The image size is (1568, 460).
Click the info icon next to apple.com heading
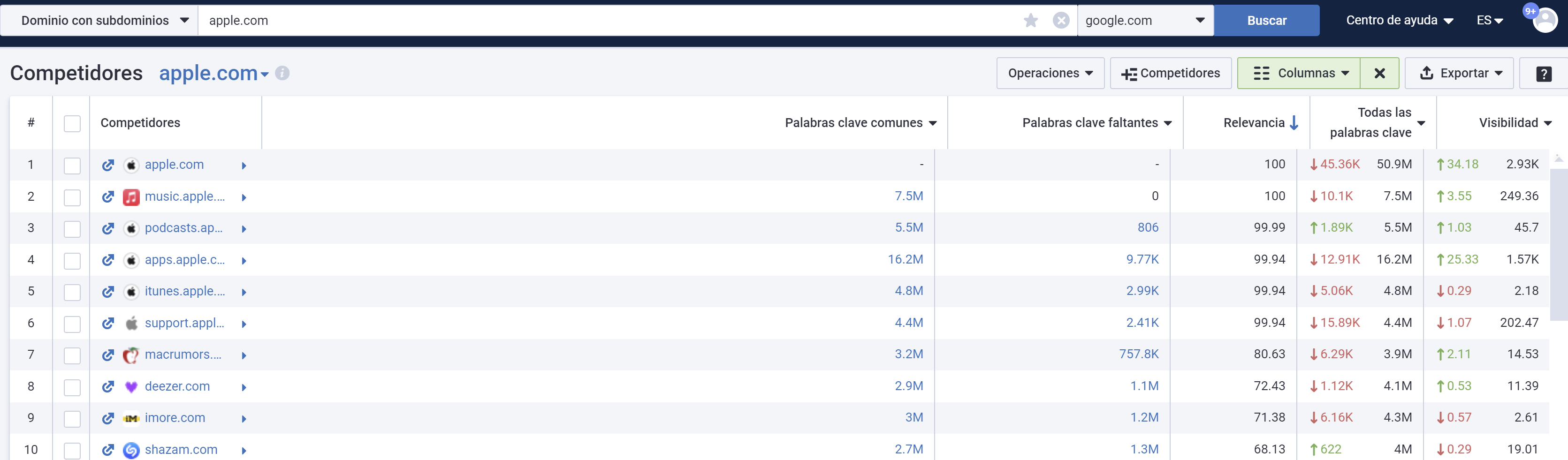[282, 74]
